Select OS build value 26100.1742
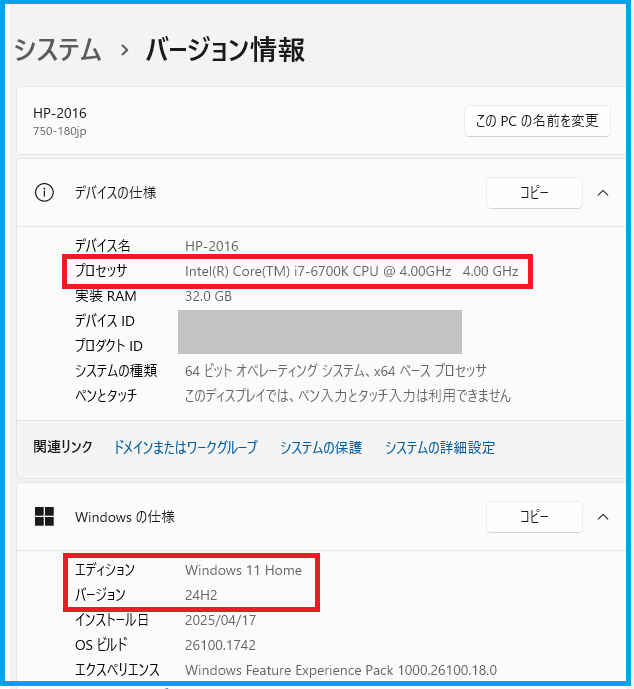The width and height of the screenshot is (634, 689). [220, 645]
